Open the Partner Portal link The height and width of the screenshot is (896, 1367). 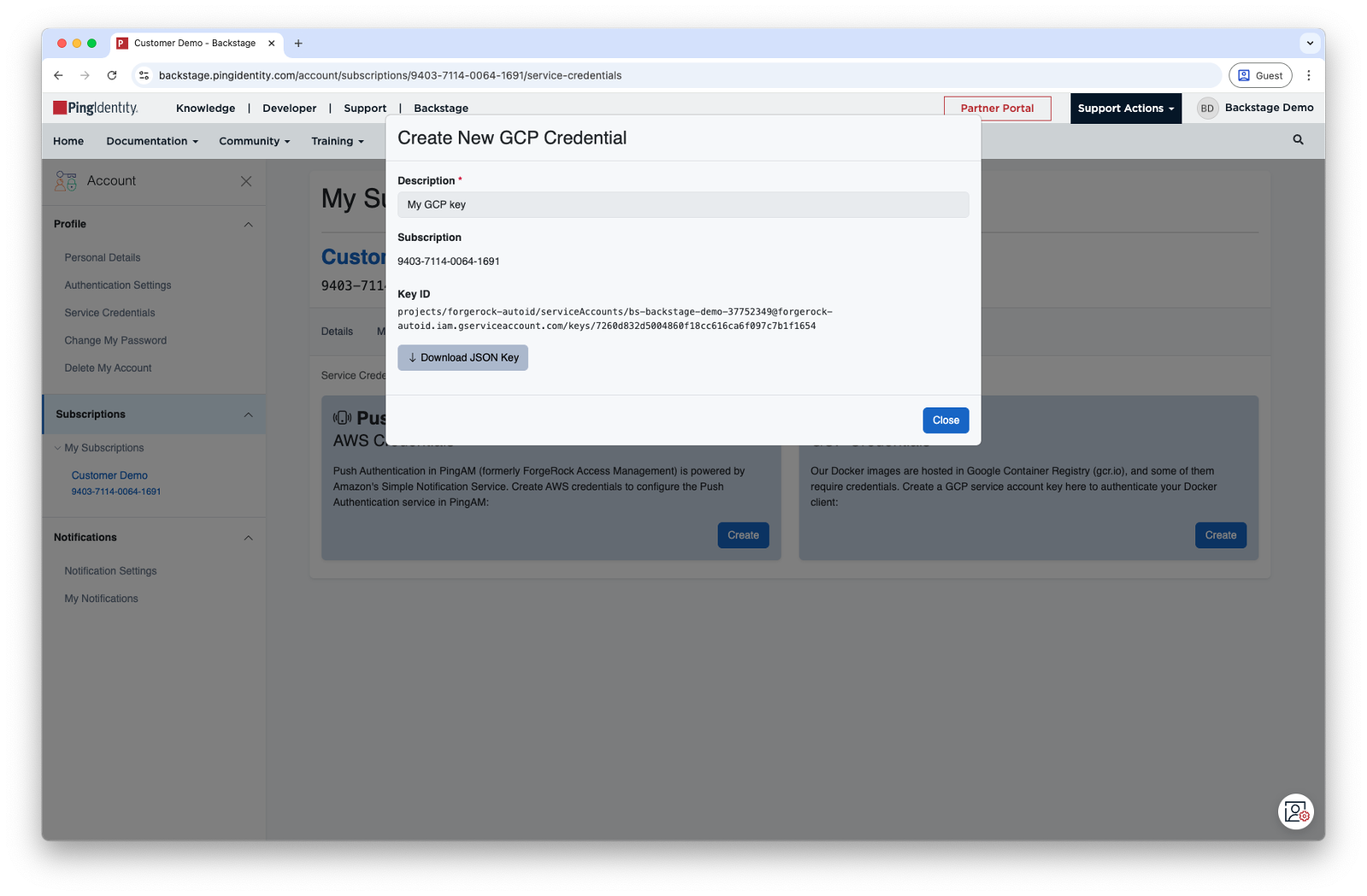[x=996, y=108]
